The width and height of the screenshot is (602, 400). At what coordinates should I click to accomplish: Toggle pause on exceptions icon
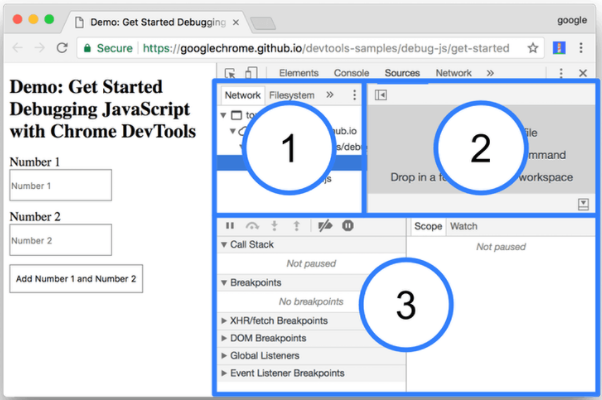348,225
